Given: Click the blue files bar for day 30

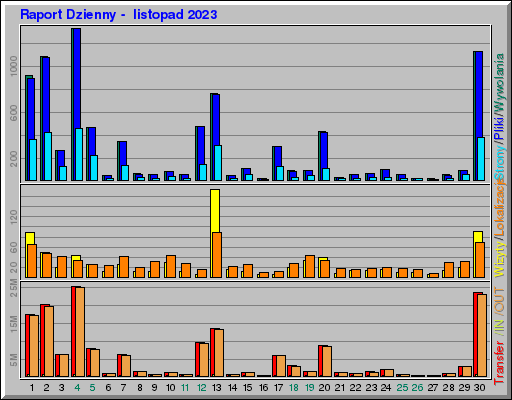Looking at the screenshot, I should coord(479,94).
